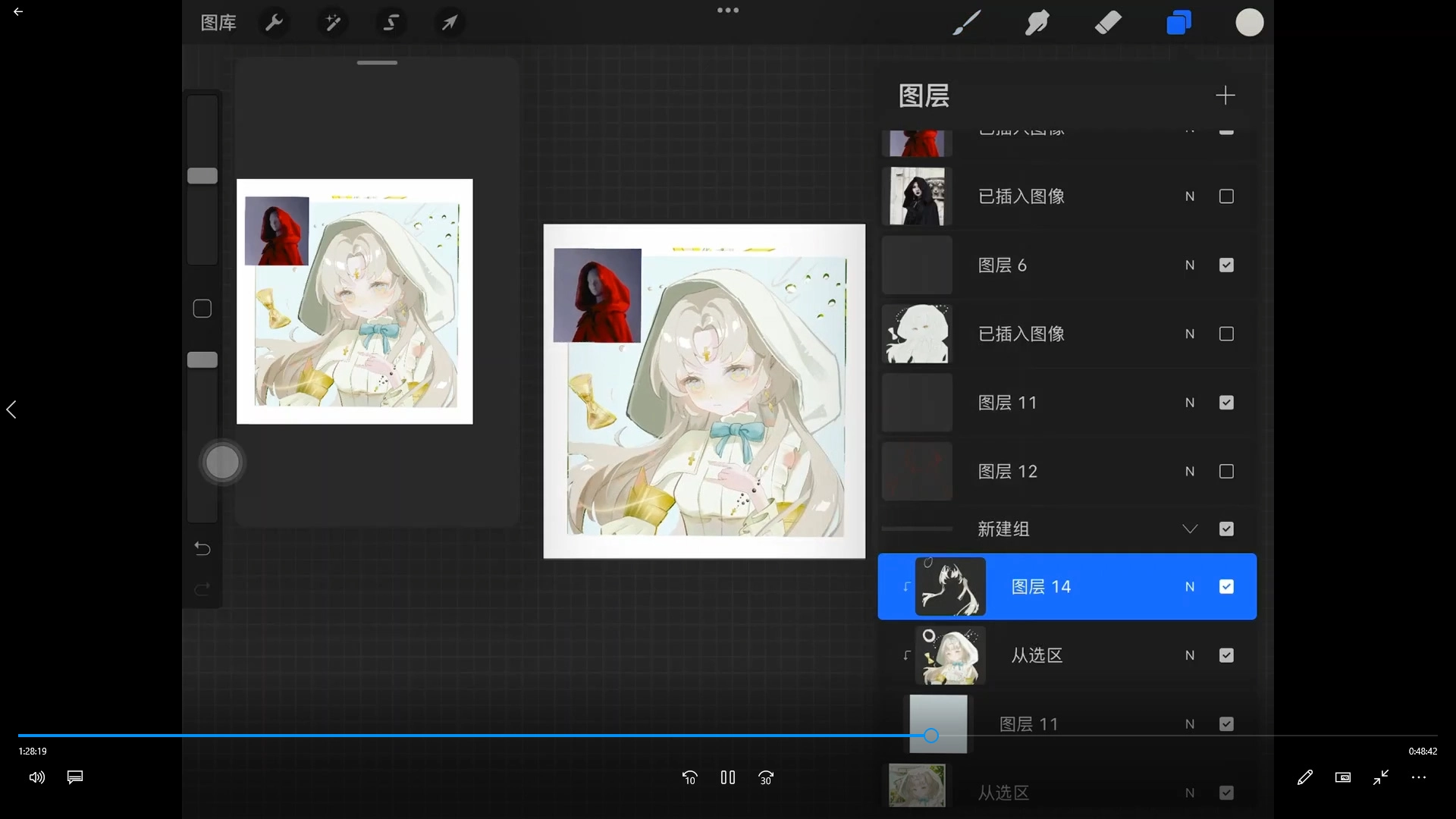This screenshot has width=1456, height=819.
Task: Select the smudge tool
Action: (x=1037, y=23)
